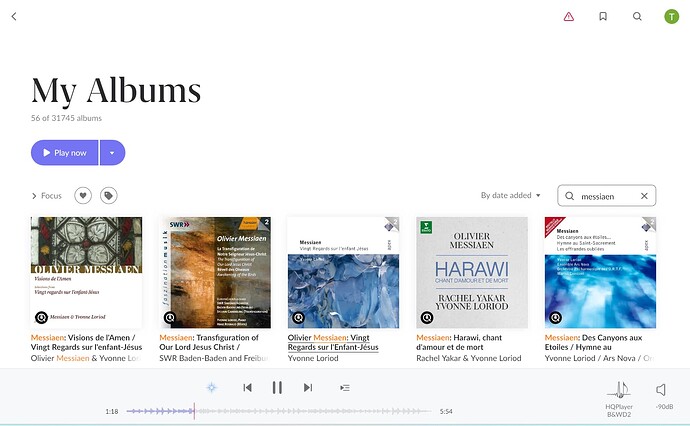Click Qobuz badge on Vingt Regards cover
The height and width of the screenshot is (426, 690).
coord(298,317)
